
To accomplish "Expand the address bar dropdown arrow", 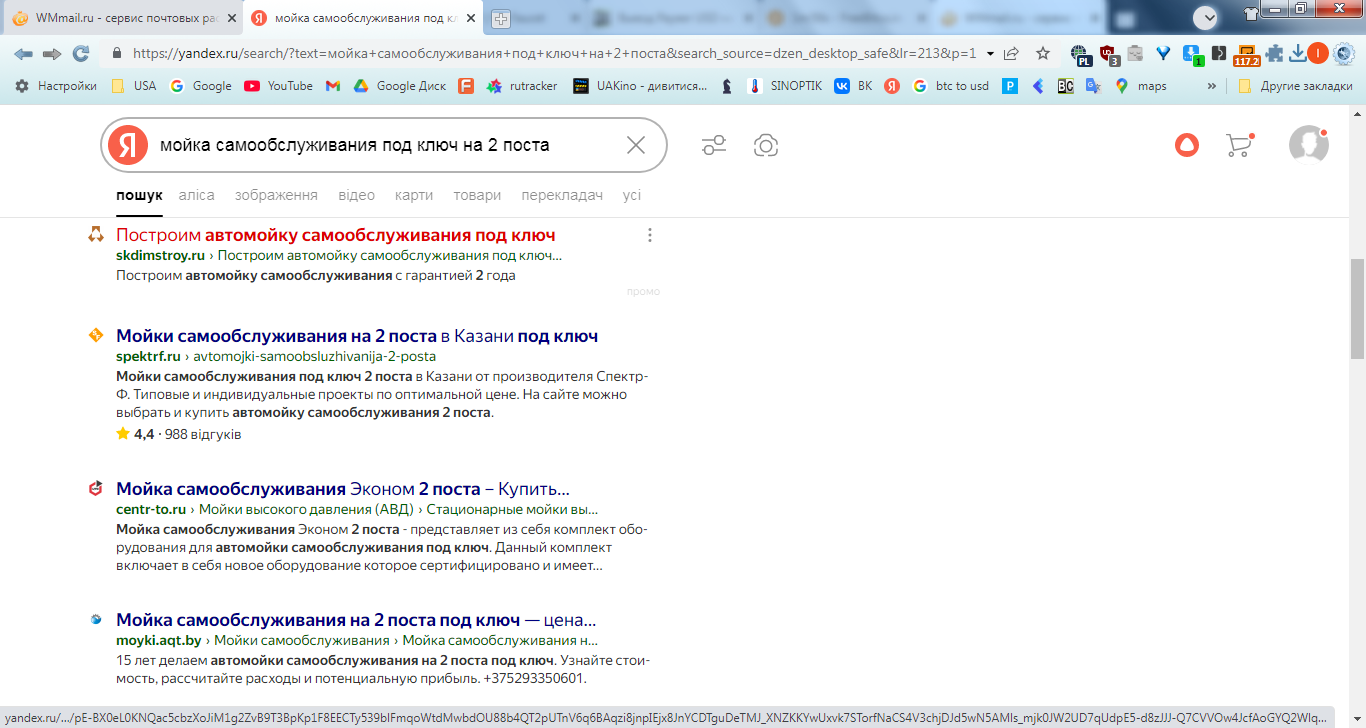I will pos(990,54).
